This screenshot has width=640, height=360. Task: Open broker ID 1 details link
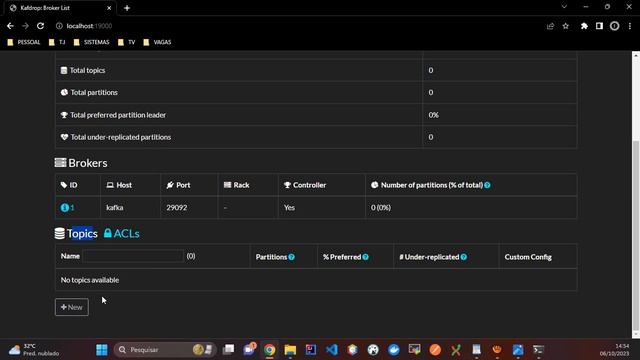click(67, 207)
